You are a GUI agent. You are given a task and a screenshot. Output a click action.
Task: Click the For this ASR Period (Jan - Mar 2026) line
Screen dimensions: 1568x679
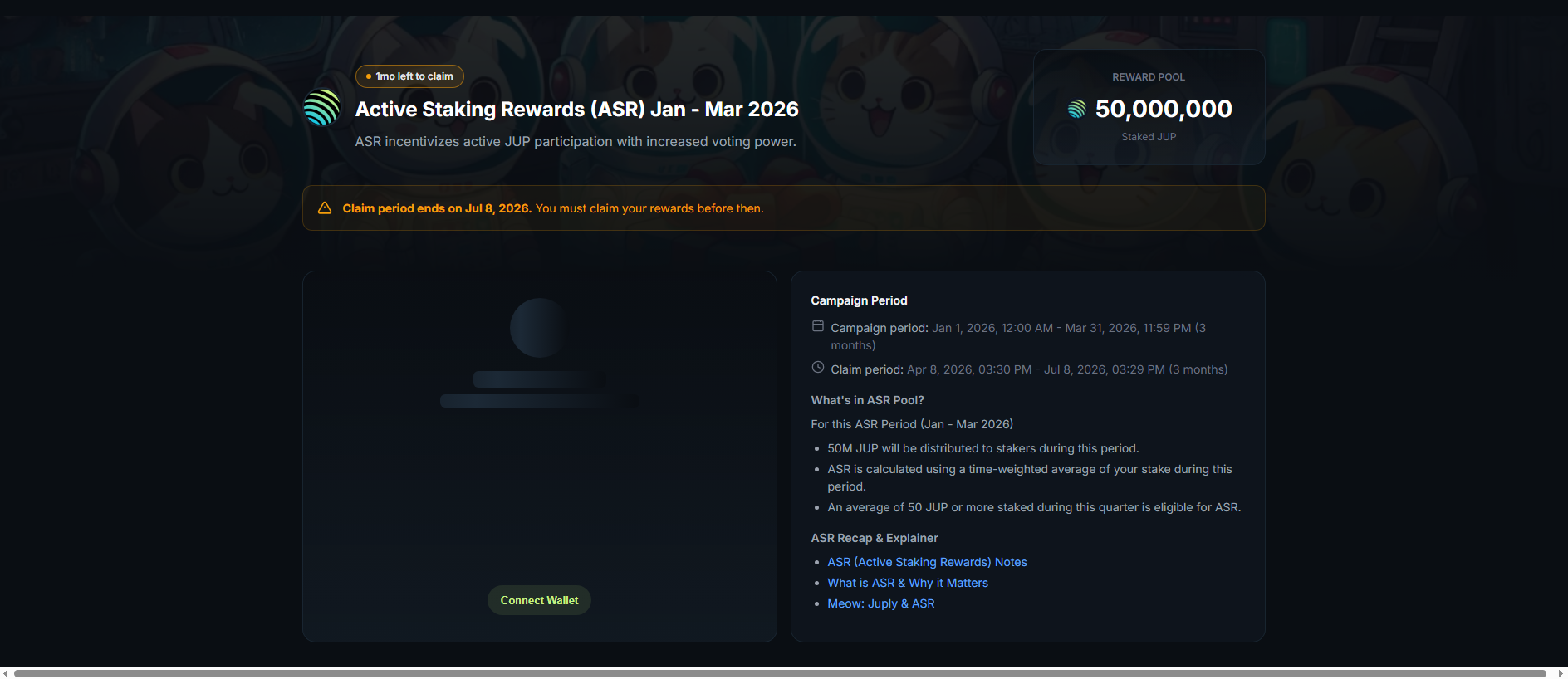point(912,424)
